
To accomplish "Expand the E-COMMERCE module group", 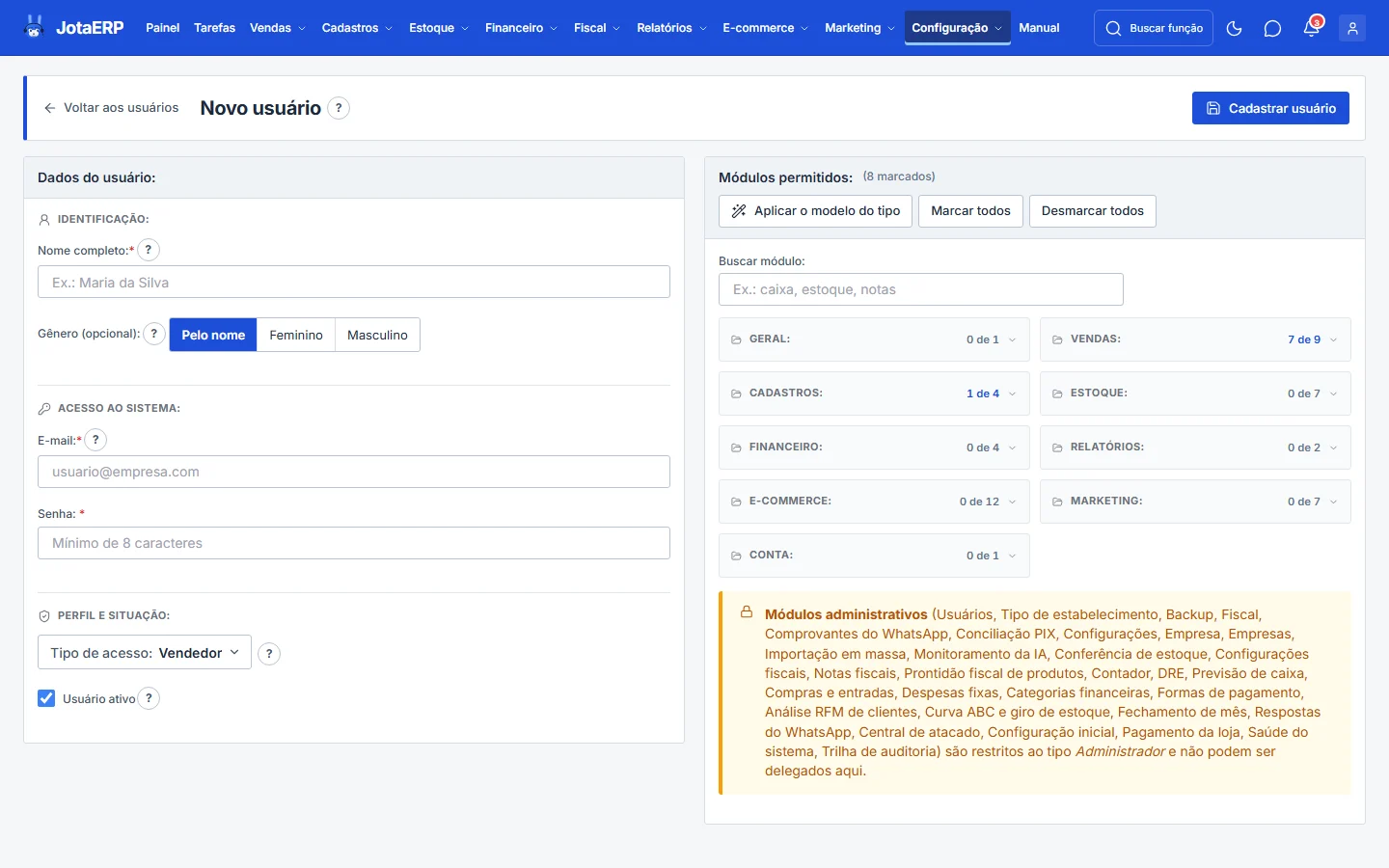I will pyautogui.click(x=874, y=502).
